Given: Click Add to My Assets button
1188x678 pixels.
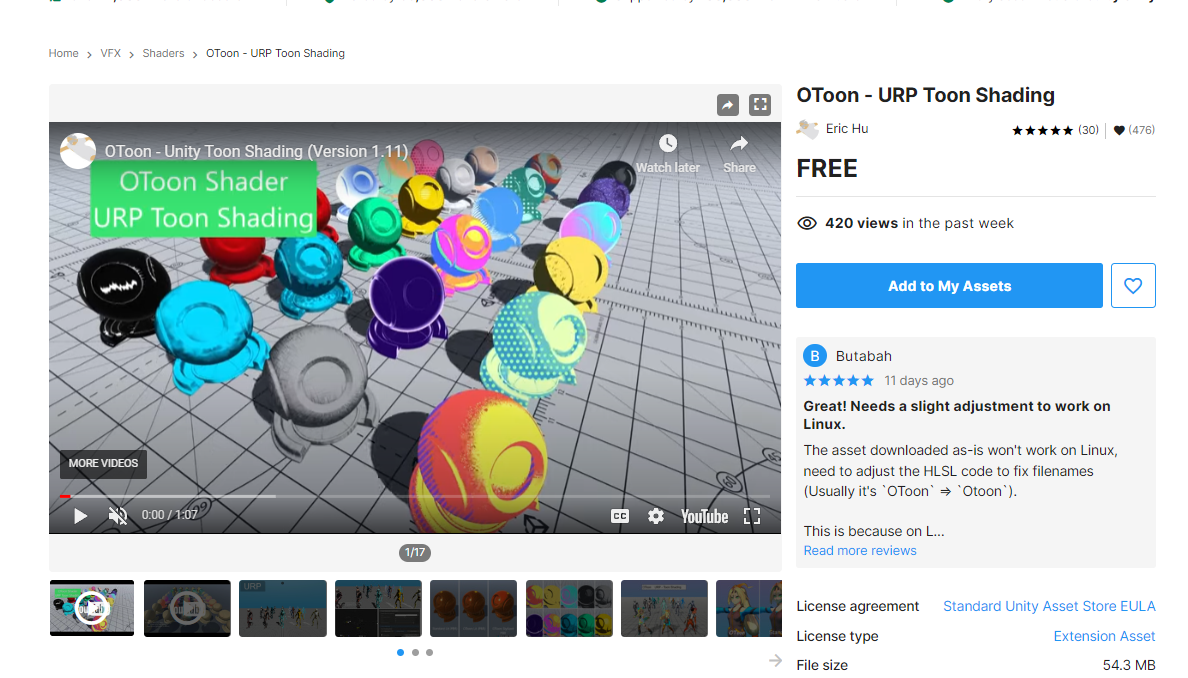Looking at the screenshot, I should [x=949, y=286].
